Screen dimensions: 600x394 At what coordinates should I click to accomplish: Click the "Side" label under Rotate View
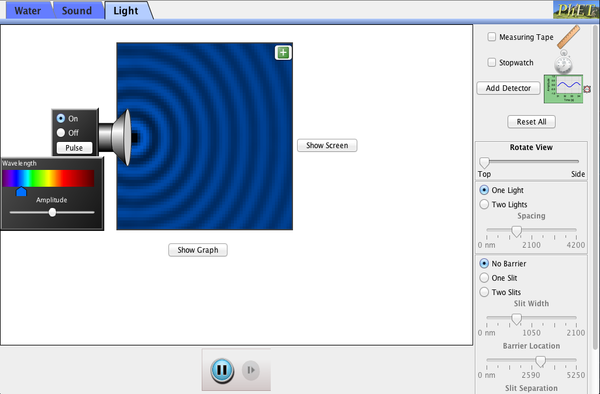(x=578, y=174)
